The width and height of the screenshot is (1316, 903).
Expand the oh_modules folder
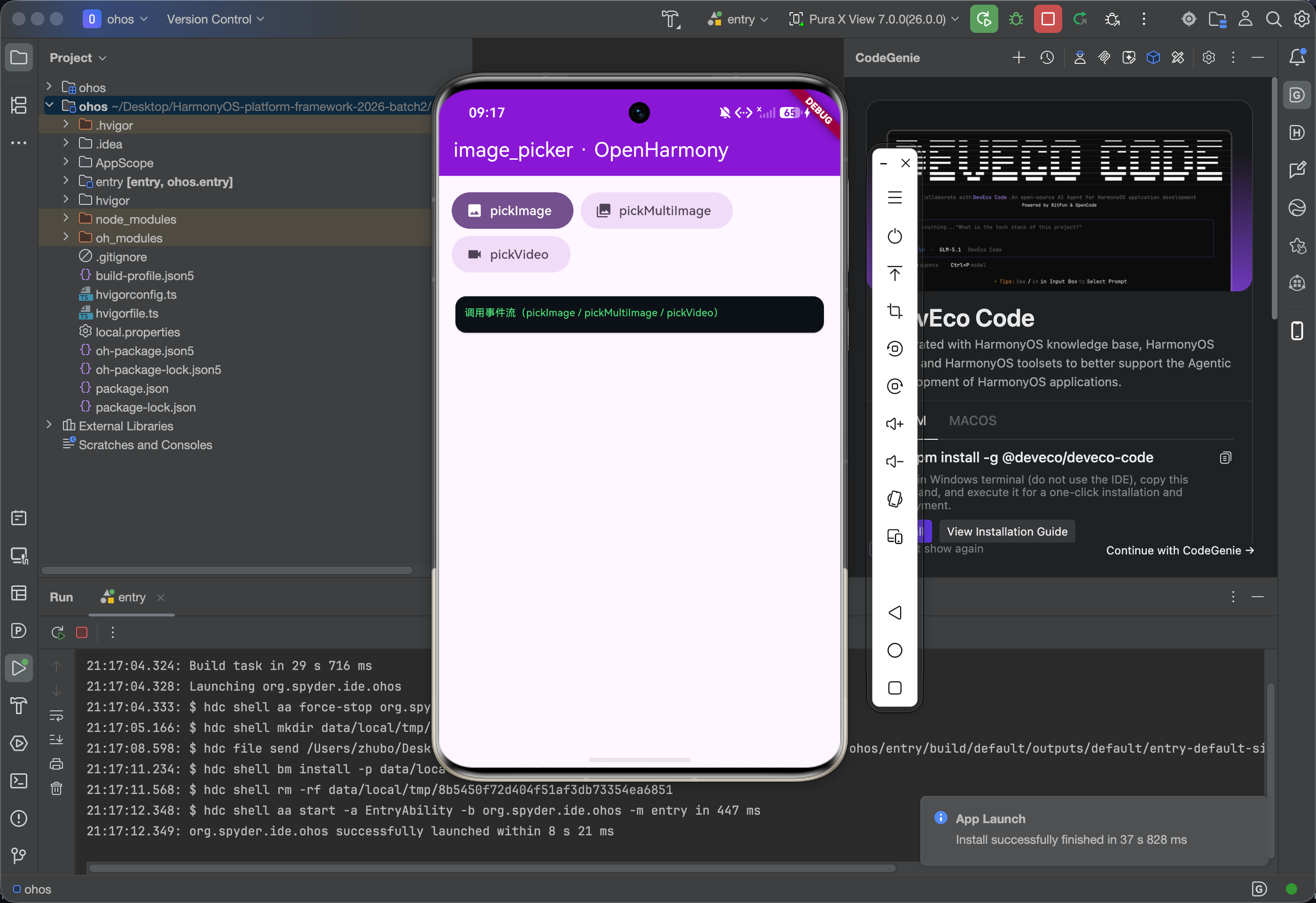[66, 237]
